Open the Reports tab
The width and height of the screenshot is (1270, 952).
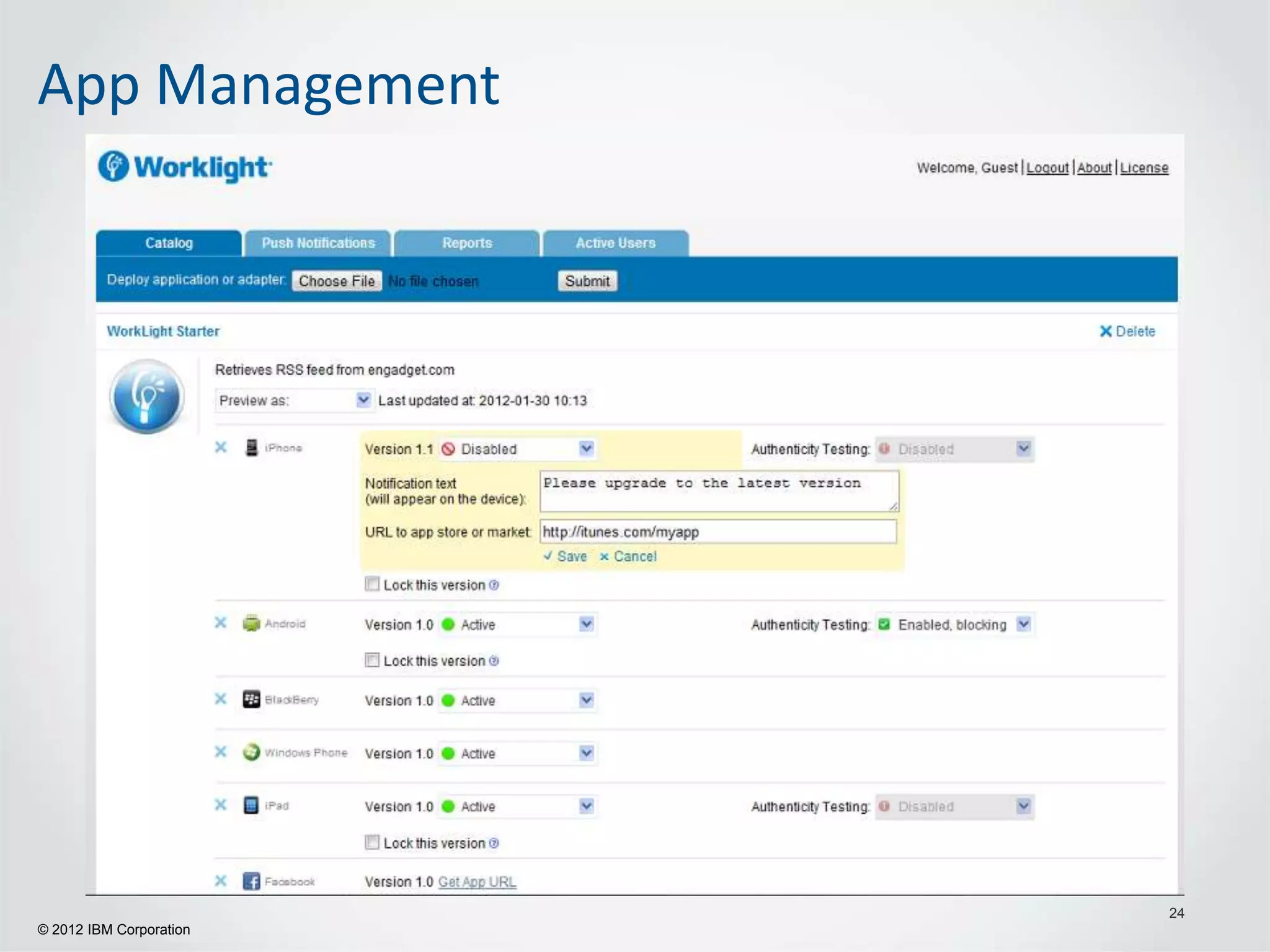[x=467, y=243]
